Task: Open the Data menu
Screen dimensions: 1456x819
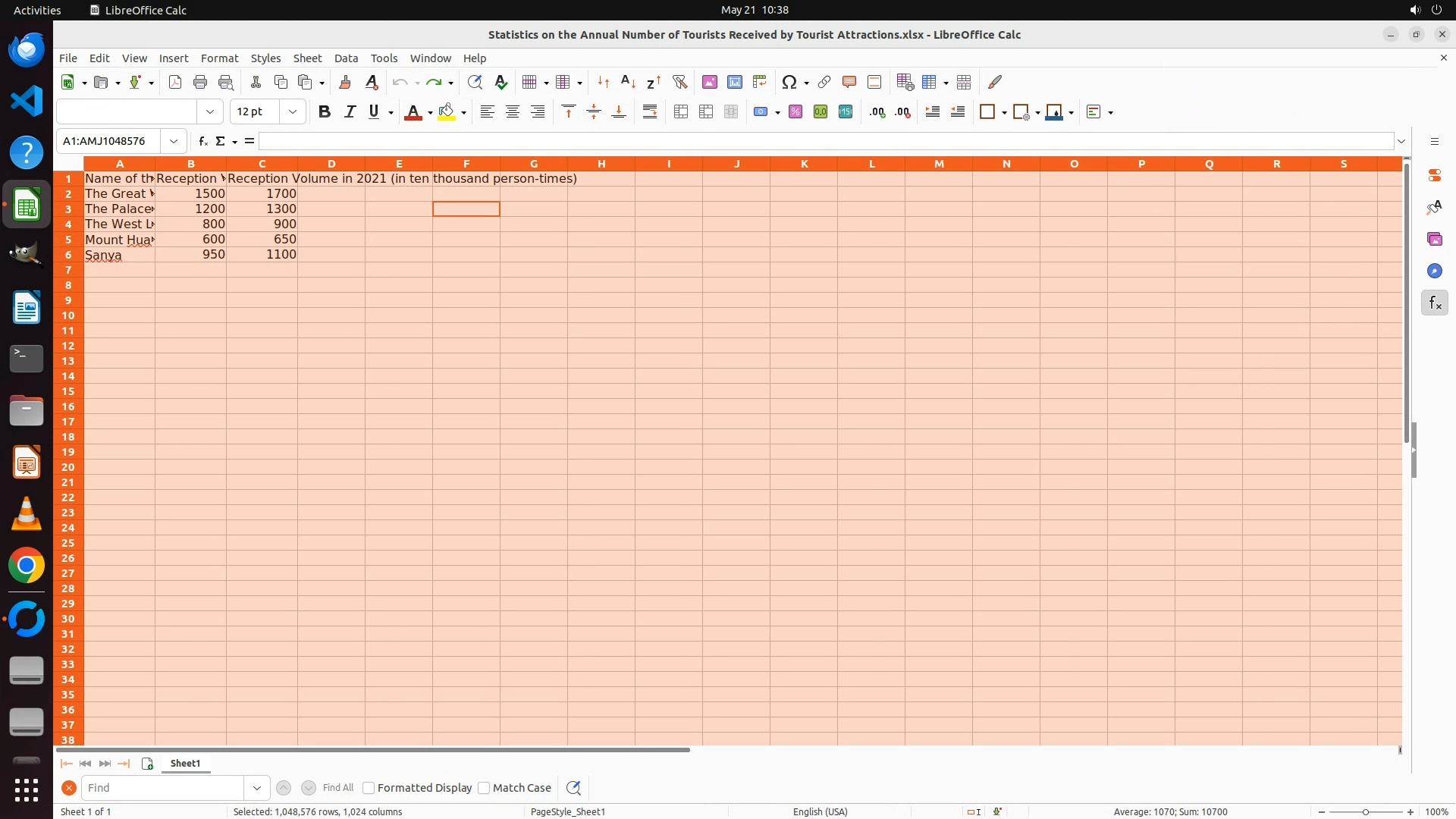Action: click(x=346, y=58)
